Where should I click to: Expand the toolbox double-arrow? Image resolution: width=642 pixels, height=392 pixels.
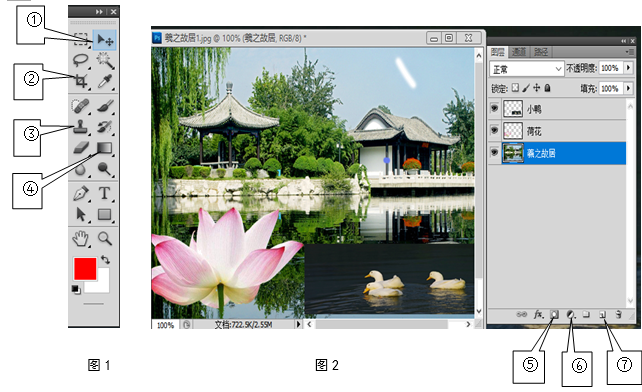coord(99,12)
